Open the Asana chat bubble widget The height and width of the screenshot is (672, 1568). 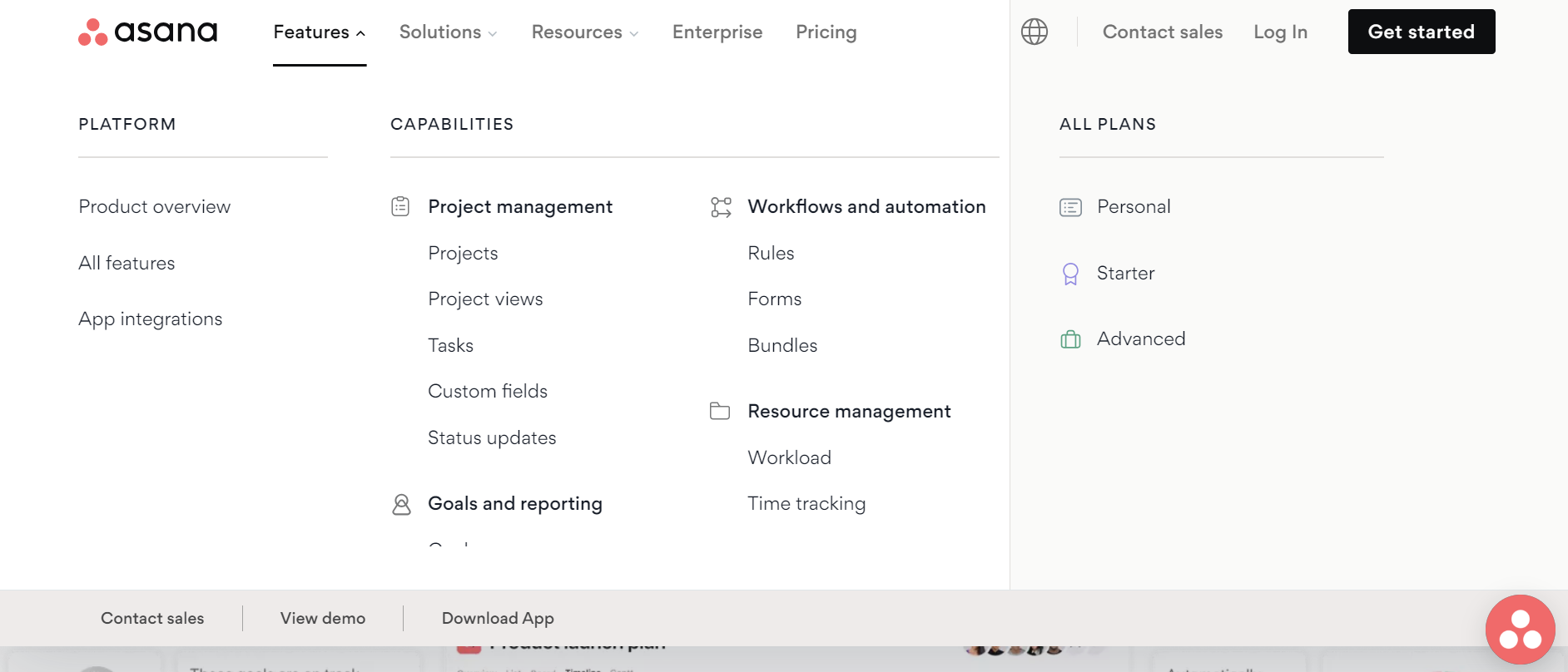tap(1520, 630)
